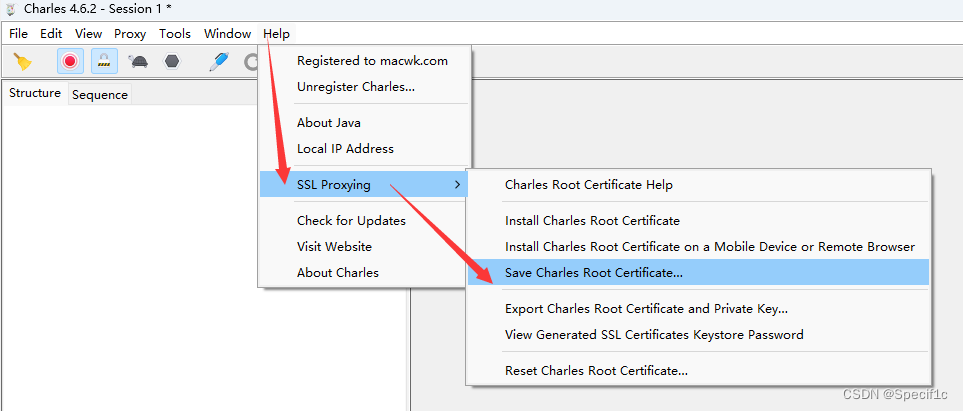963x411 pixels.
Task: Open the View menu
Action: 88,34
